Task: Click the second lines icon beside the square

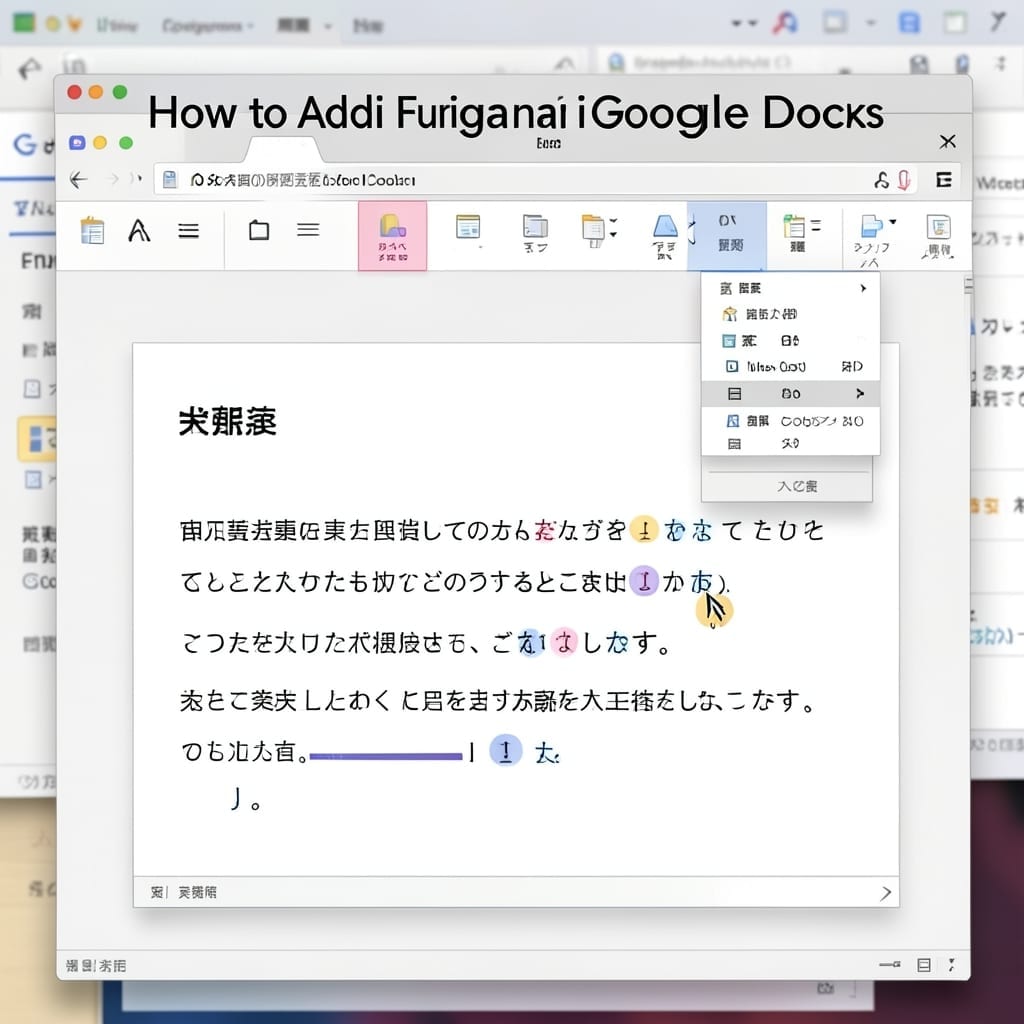Action: [x=308, y=229]
